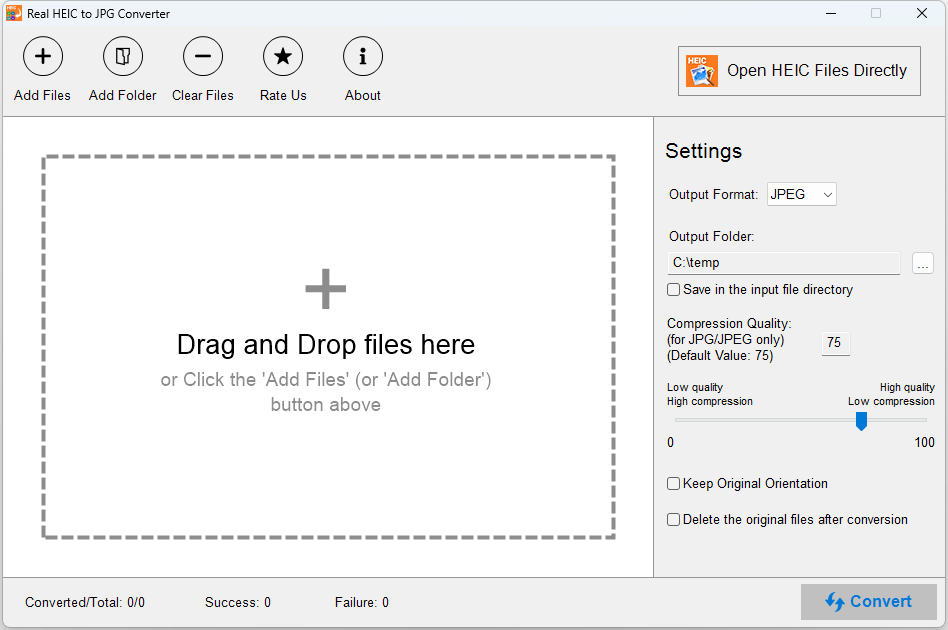Click the HEIC logo on Open HEIC Files Directly
This screenshot has width=948, height=630.
pyautogui.click(x=701, y=70)
